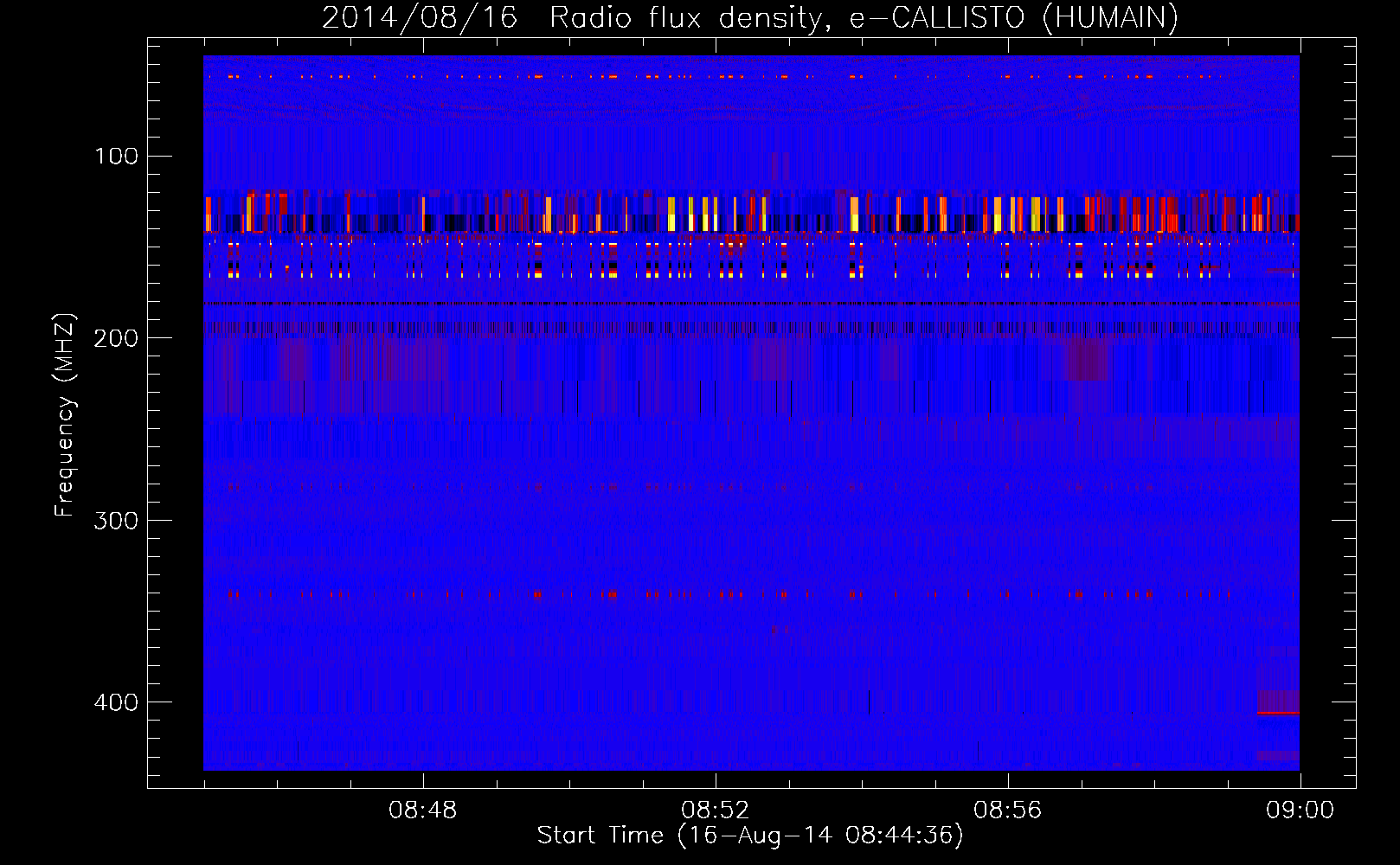The width and height of the screenshot is (1400, 865).
Task: Click the 08:48 time tick label
Action: point(423,811)
